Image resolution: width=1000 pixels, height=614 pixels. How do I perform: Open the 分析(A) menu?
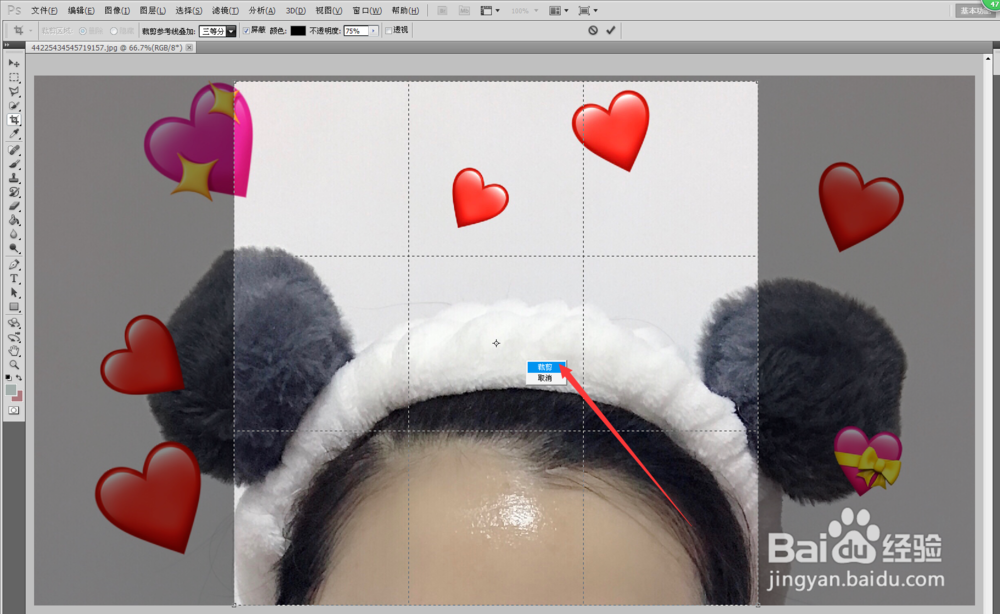[261, 11]
